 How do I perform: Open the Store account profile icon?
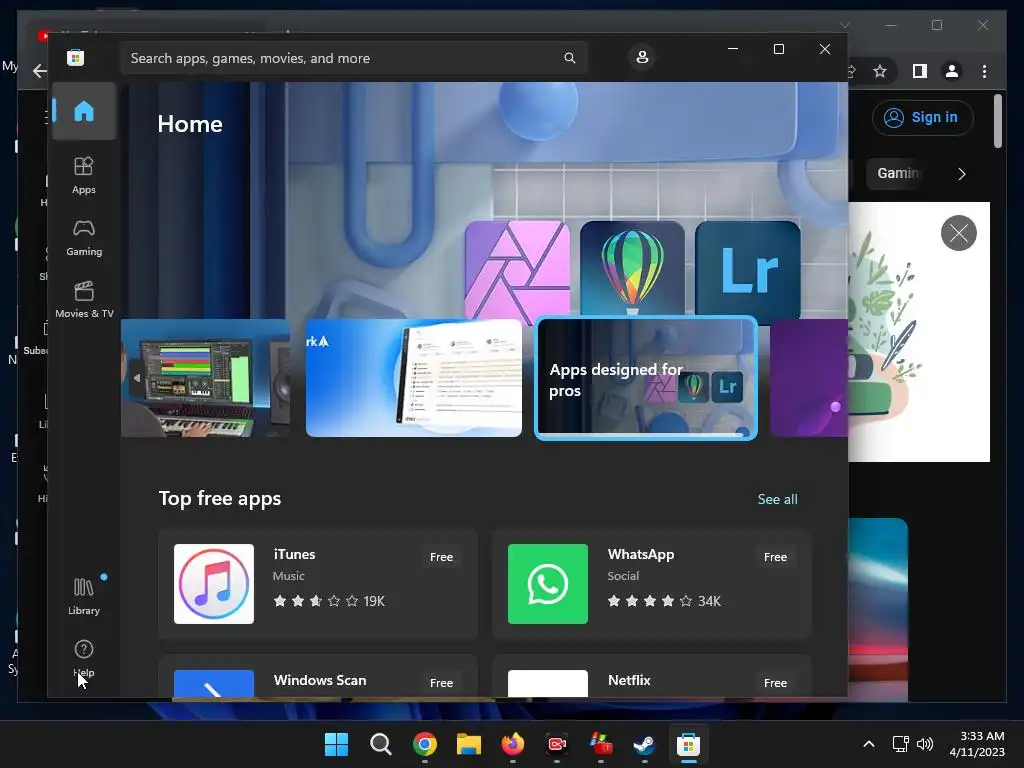point(642,57)
